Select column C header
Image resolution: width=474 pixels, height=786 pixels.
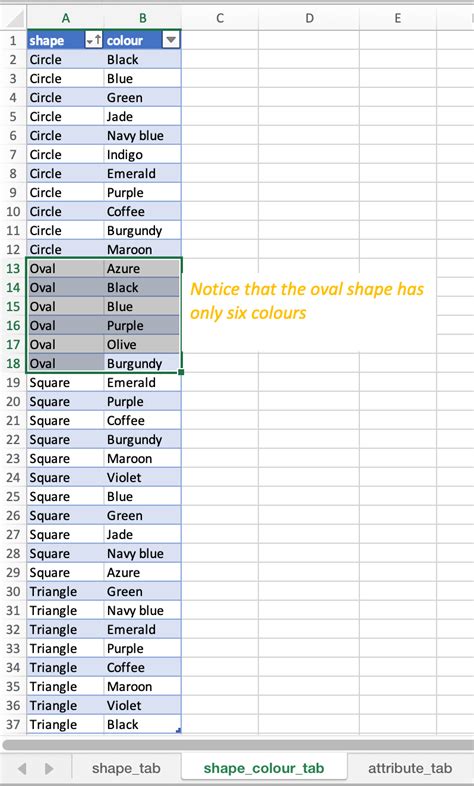click(x=220, y=19)
